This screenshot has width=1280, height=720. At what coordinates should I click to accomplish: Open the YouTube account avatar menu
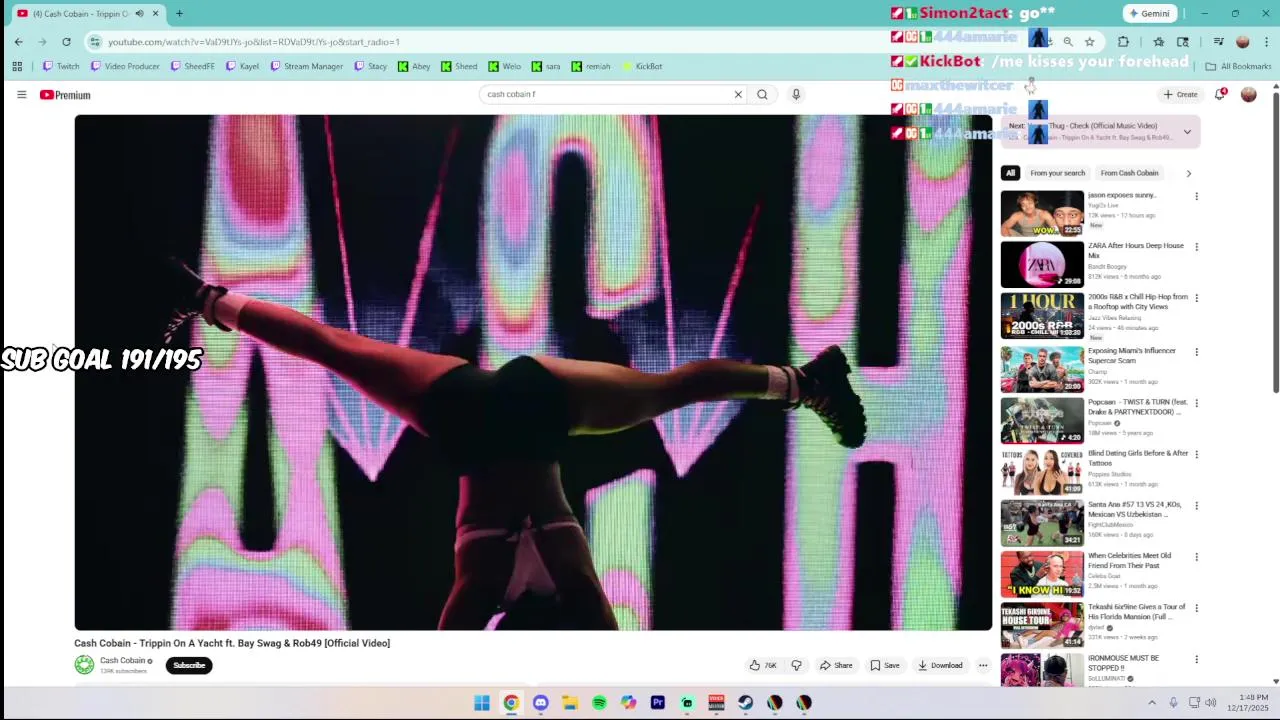click(x=1248, y=94)
